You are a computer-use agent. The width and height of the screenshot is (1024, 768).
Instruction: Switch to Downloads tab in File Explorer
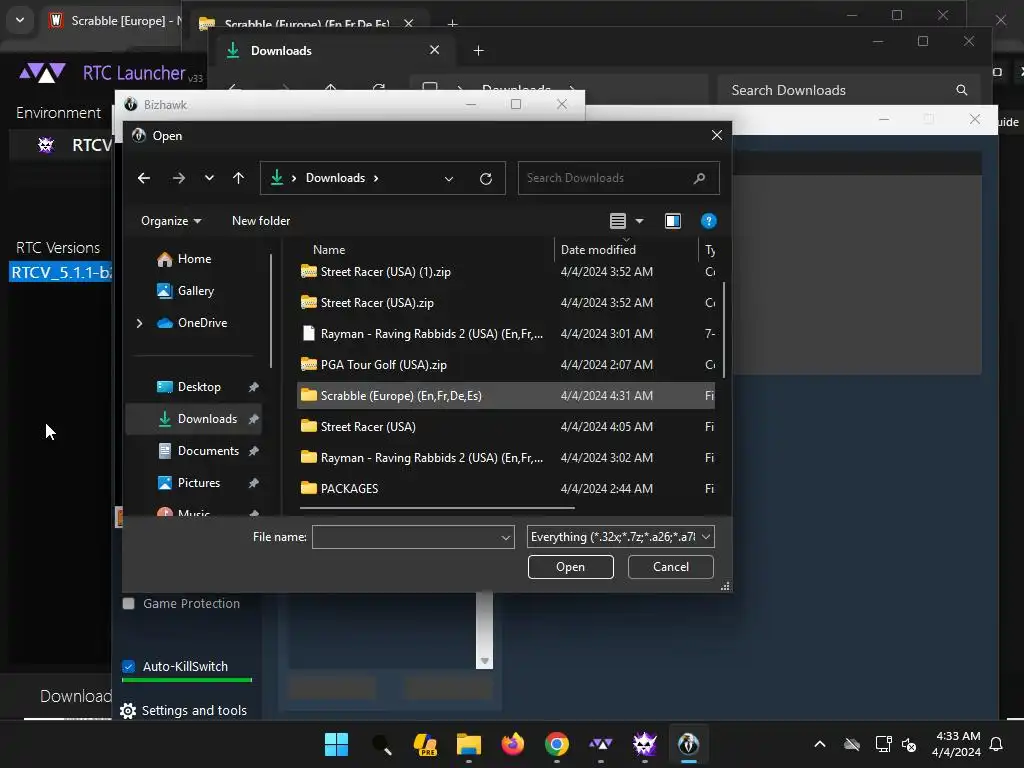point(281,51)
